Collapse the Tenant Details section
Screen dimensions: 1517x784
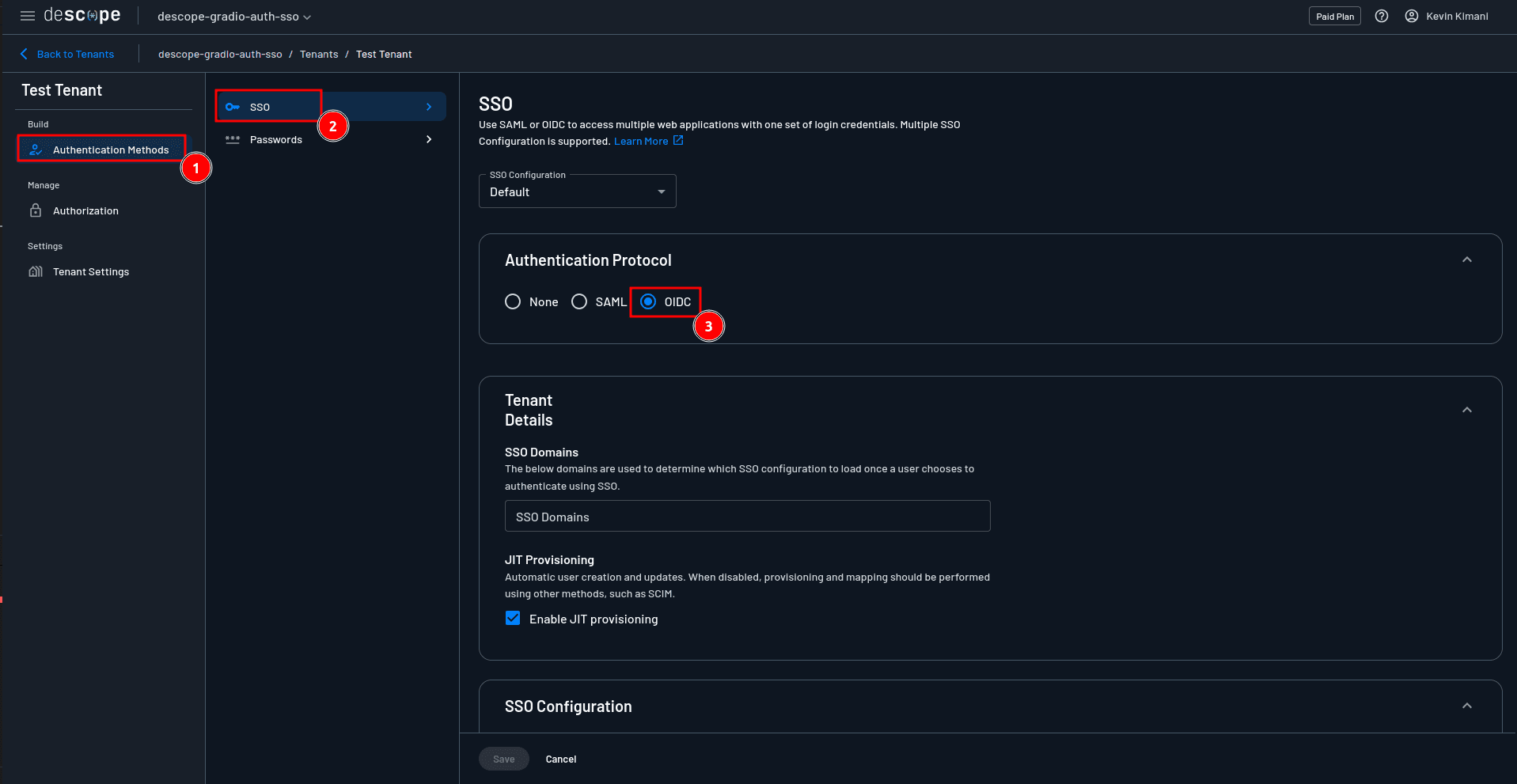[x=1466, y=410]
